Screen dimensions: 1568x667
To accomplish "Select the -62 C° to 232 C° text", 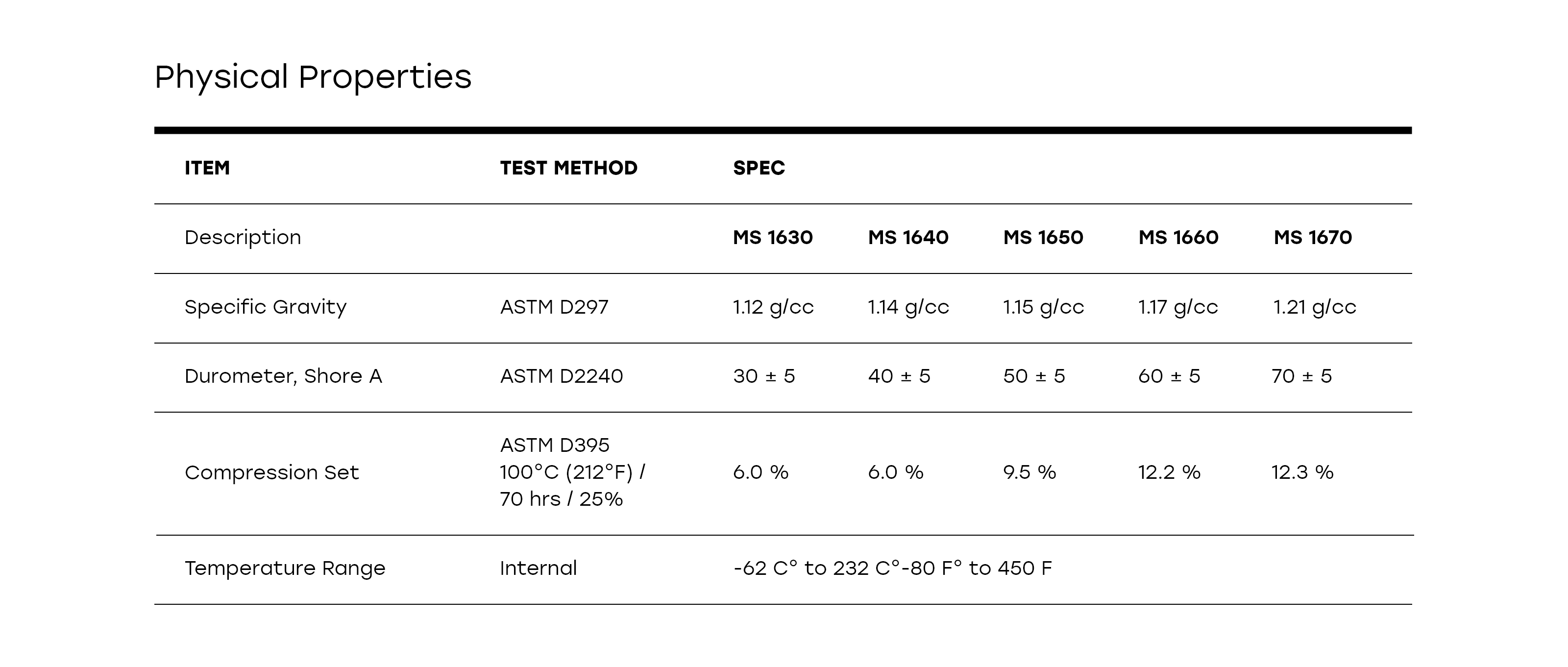I will (816, 568).
